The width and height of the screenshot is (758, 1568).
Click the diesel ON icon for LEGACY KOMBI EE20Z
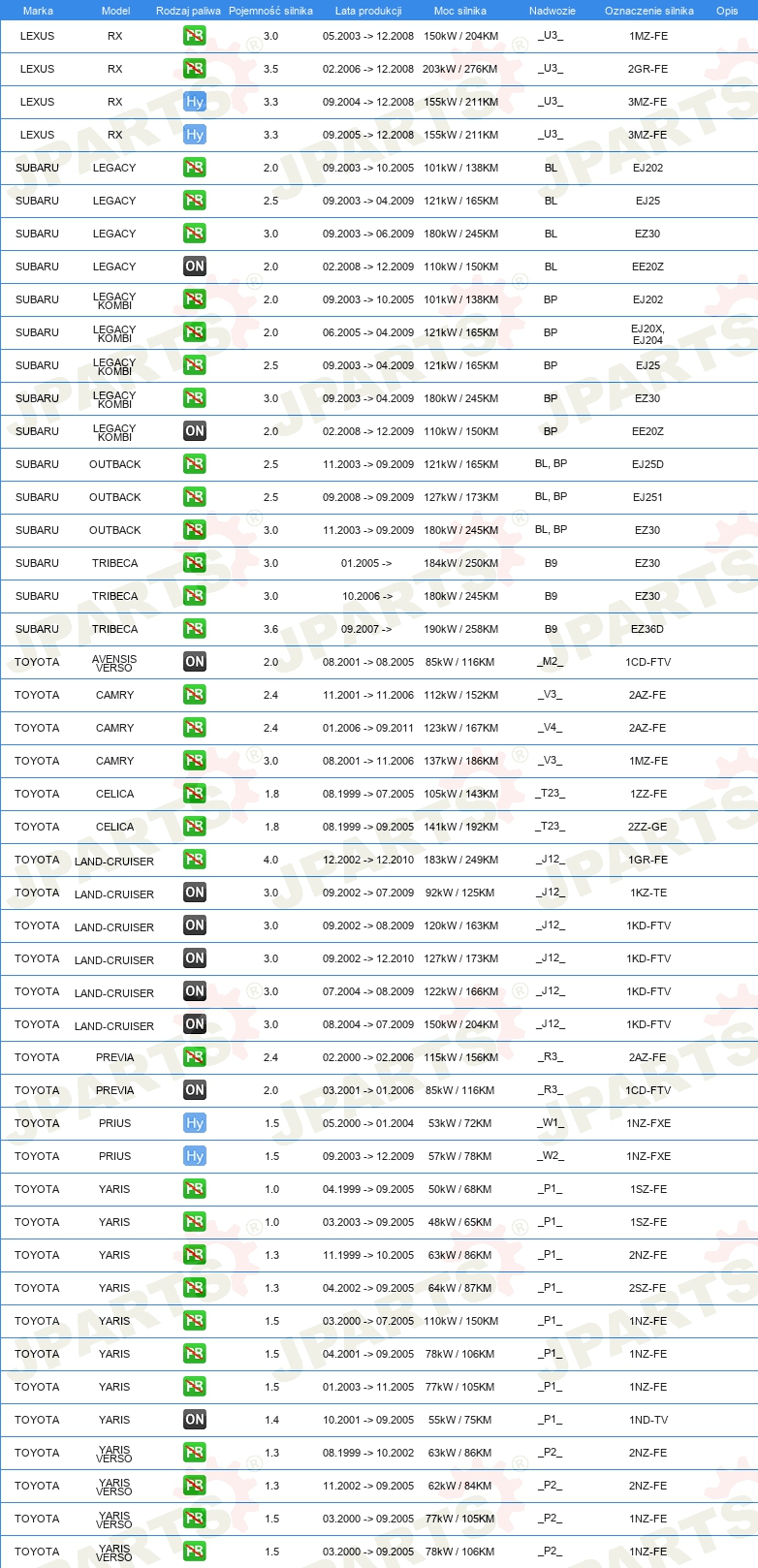coord(195,431)
